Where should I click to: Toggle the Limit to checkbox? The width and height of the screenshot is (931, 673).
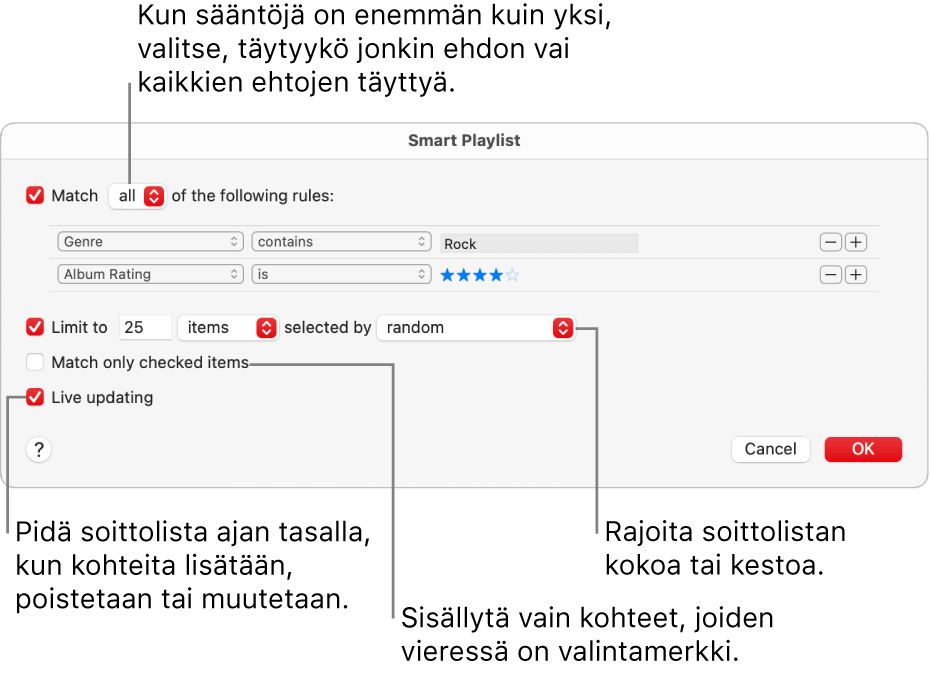35,327
